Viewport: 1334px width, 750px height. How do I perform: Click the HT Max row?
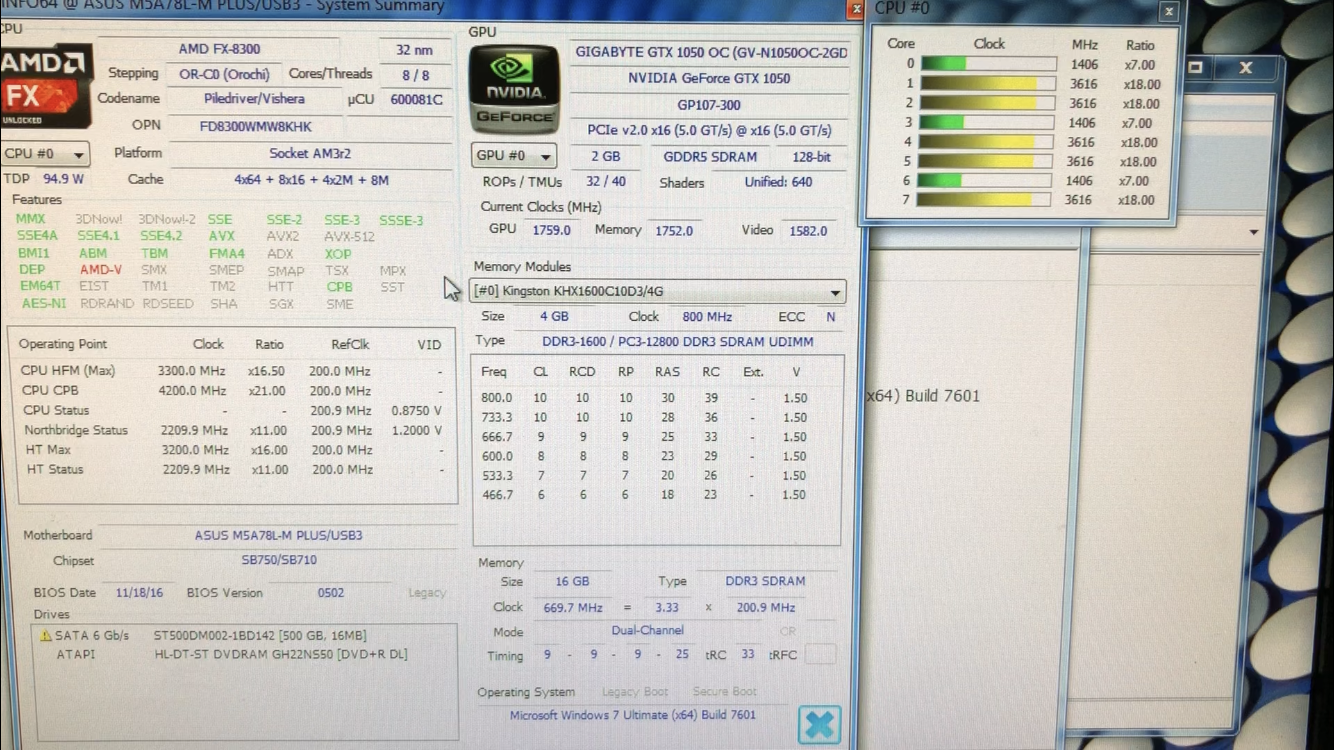click(x=232, y=450)
